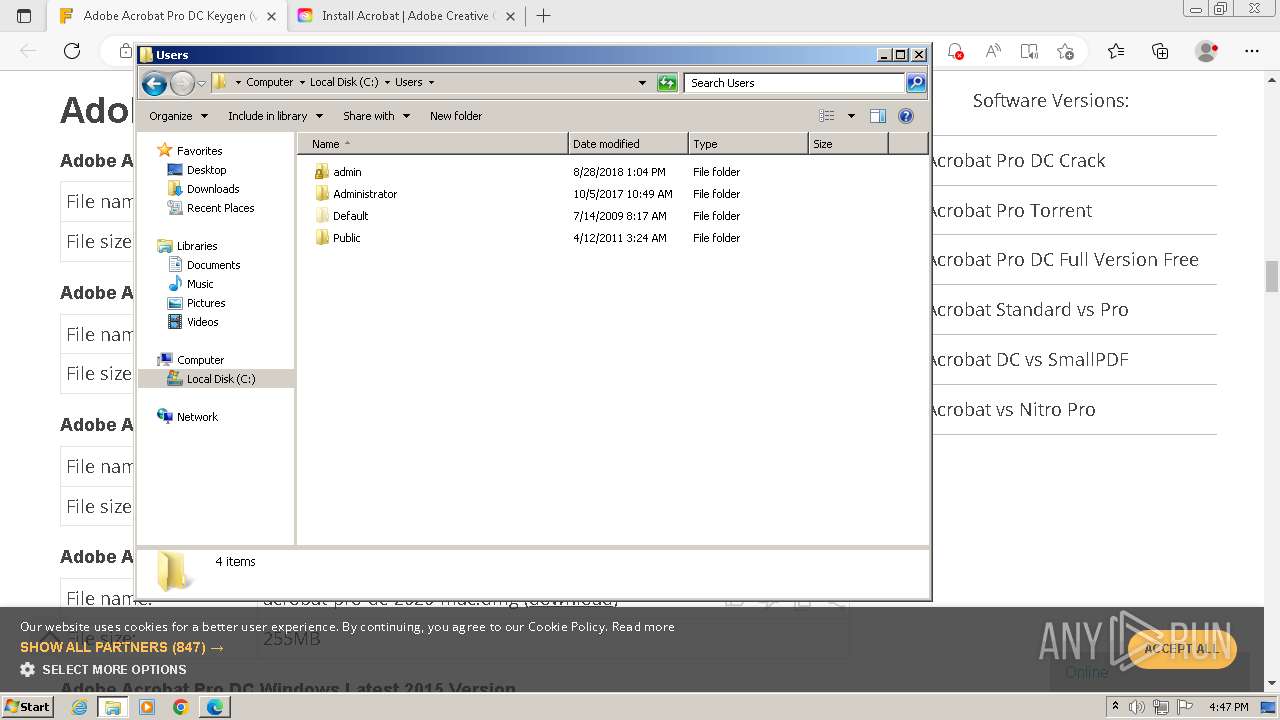Screen dimensions: 1280x720
Task: Add this page to favorites star
Action: (1065, 51)
